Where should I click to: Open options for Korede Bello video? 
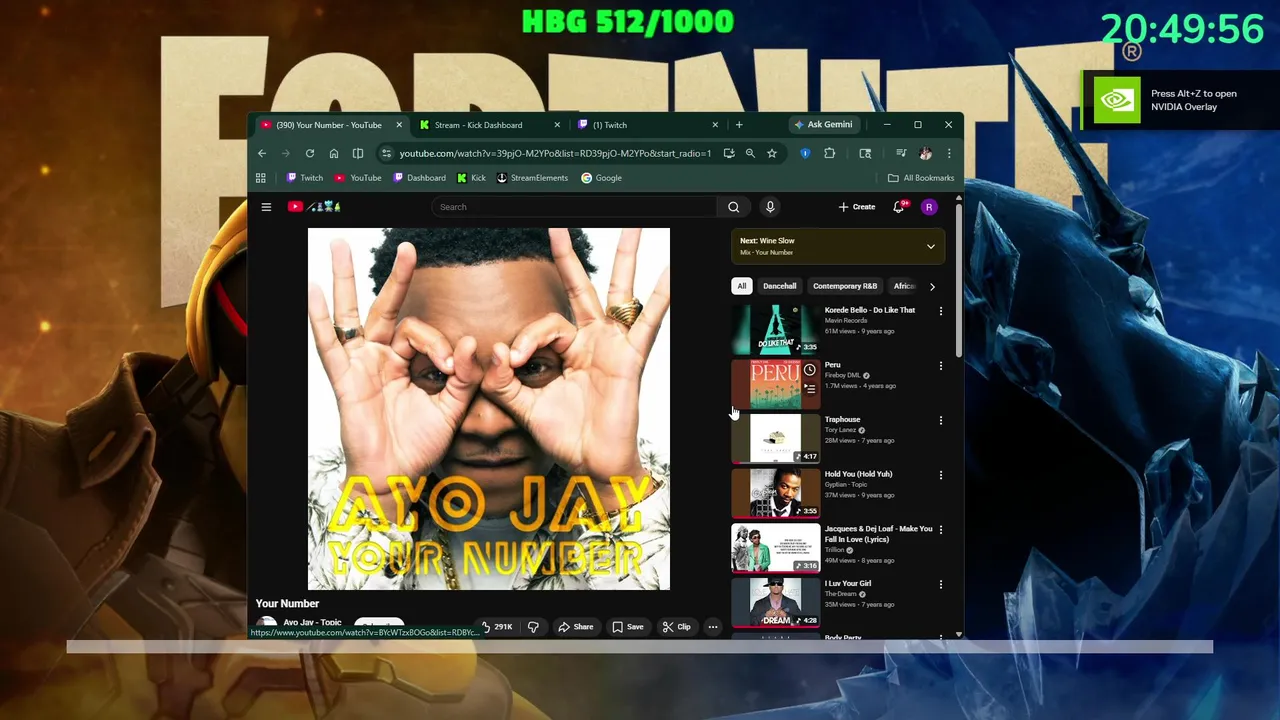pos(940,311)
